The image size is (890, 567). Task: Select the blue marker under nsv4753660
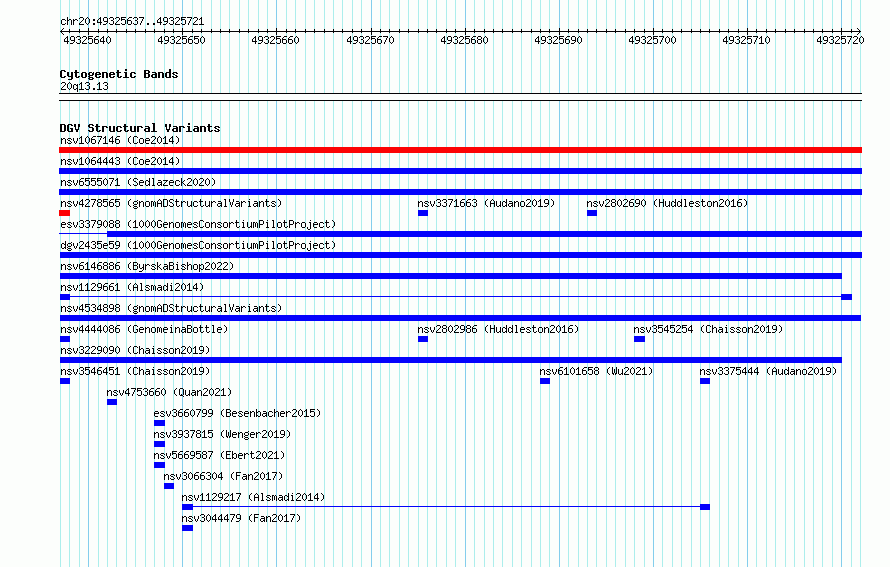click(112, 402)
